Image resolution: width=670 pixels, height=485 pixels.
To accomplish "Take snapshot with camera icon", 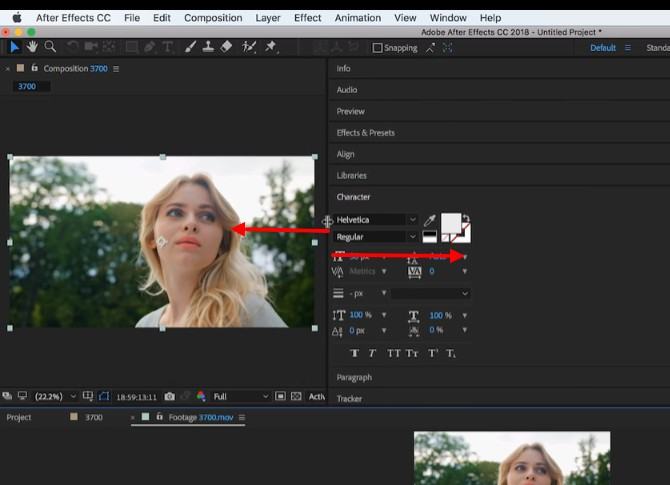I will (170, 397).
